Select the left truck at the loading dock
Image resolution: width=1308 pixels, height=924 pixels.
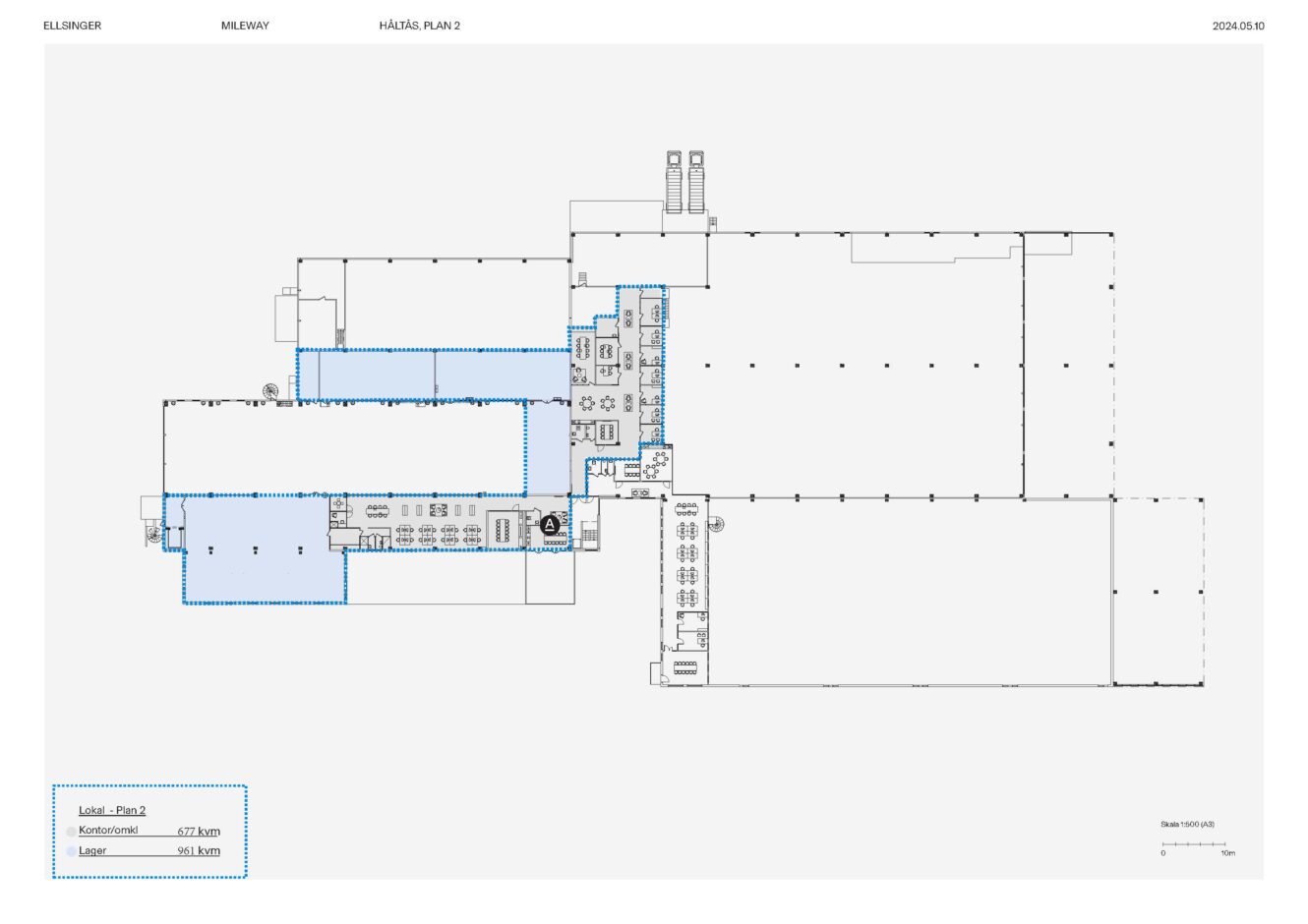coord(675,181)
